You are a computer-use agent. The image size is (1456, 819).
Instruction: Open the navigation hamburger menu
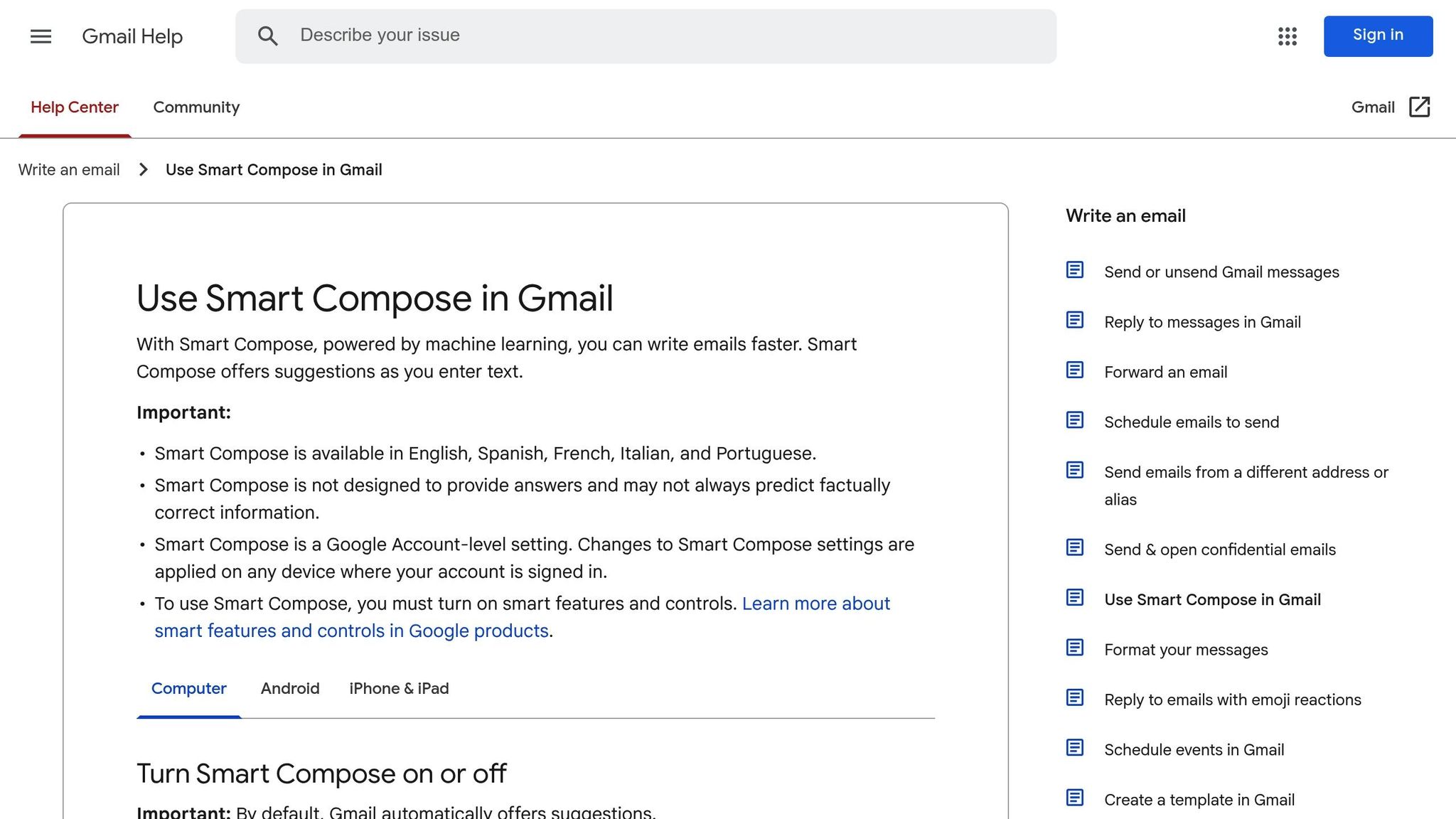coord(41,36)
